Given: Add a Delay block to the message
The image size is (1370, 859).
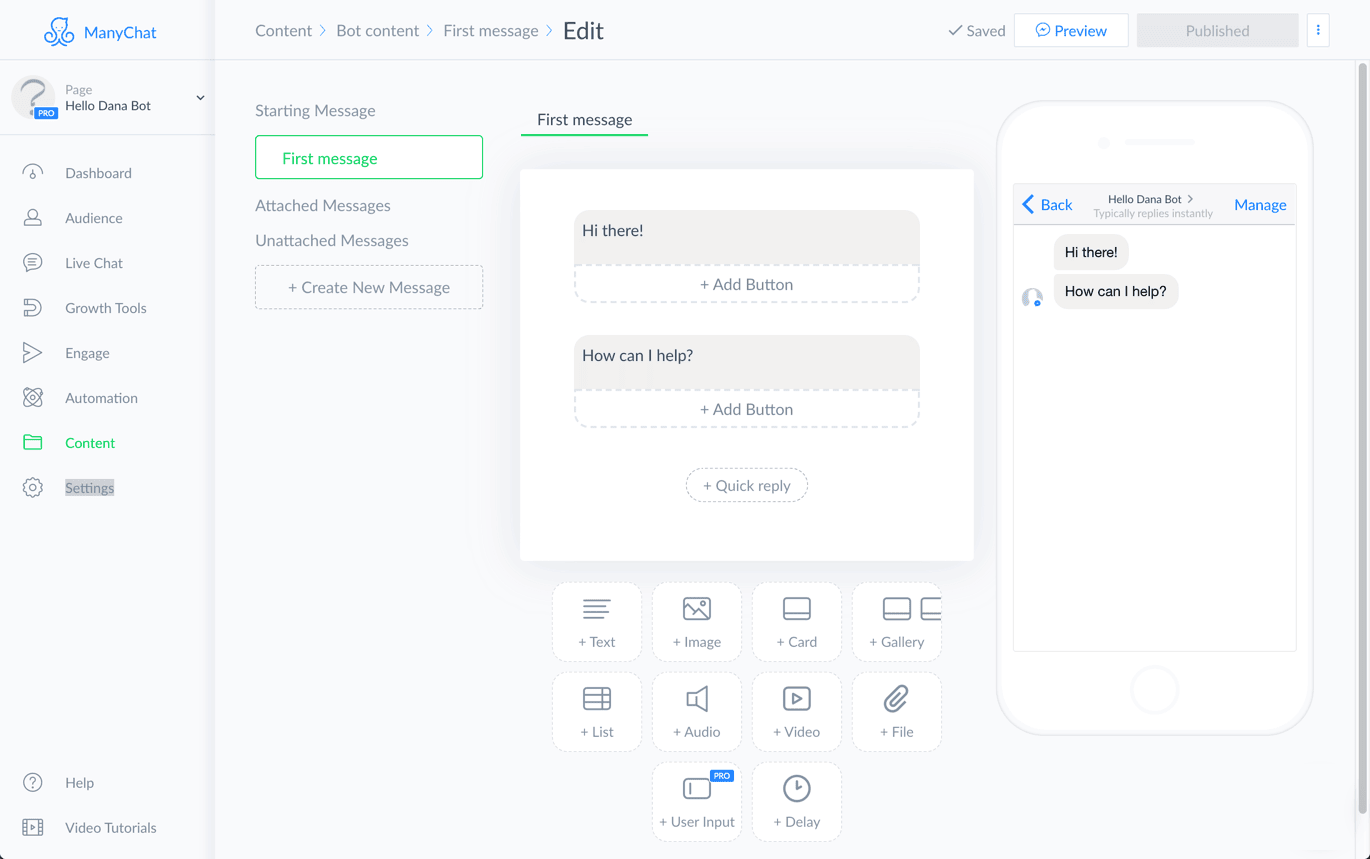Looking at the screenshot, I should [796, 801].
